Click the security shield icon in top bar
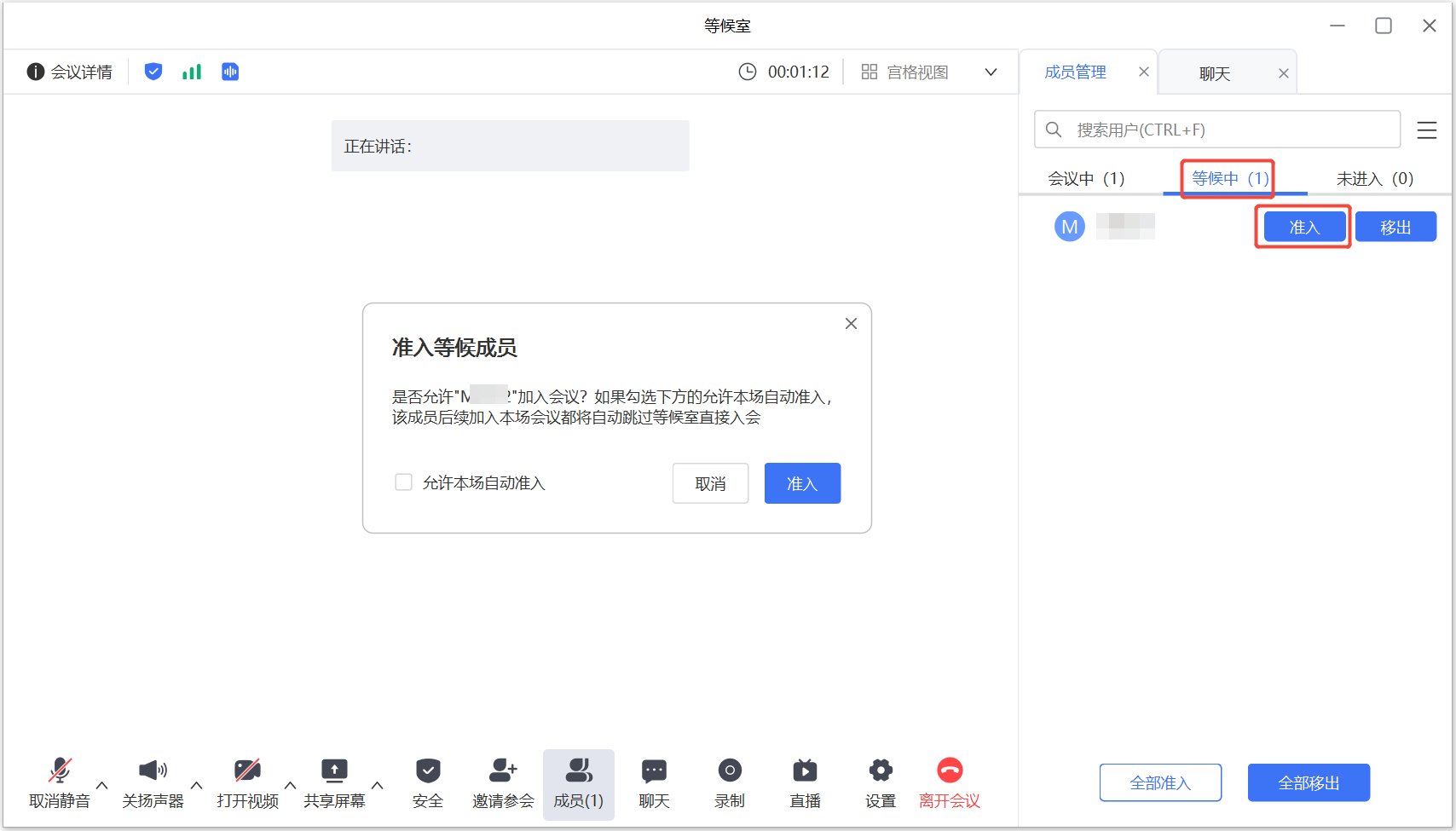1456x831 pixels. [153, 72]
